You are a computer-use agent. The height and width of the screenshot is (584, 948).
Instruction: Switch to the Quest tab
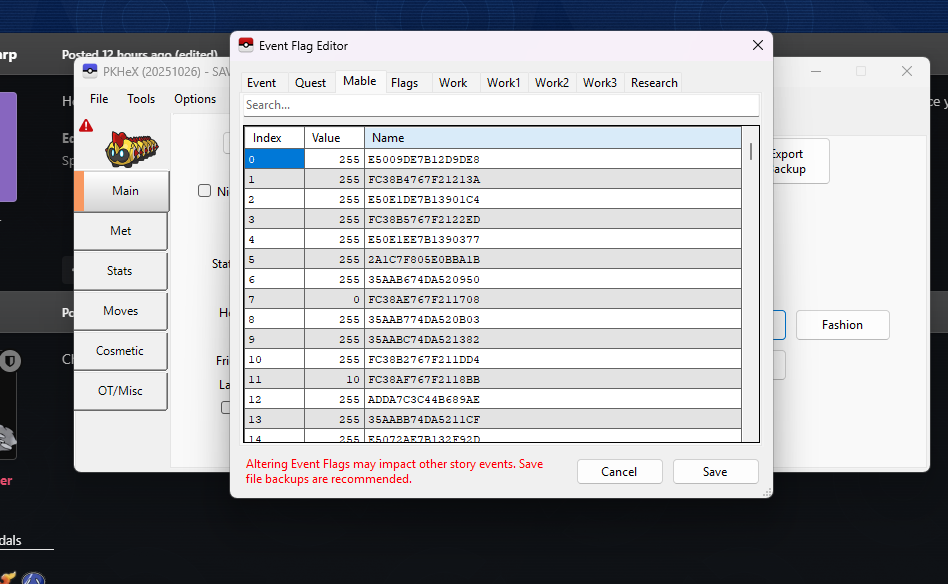[x=310, y=83]
